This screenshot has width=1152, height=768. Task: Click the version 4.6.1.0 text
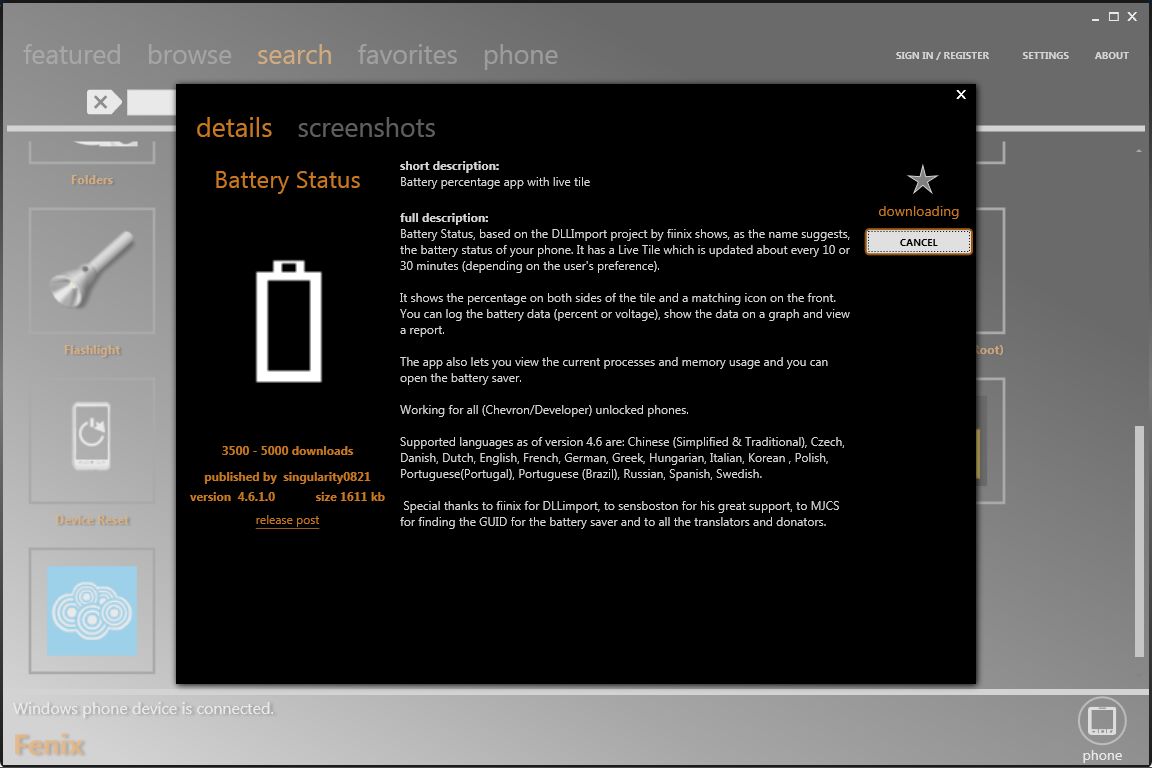232,497
